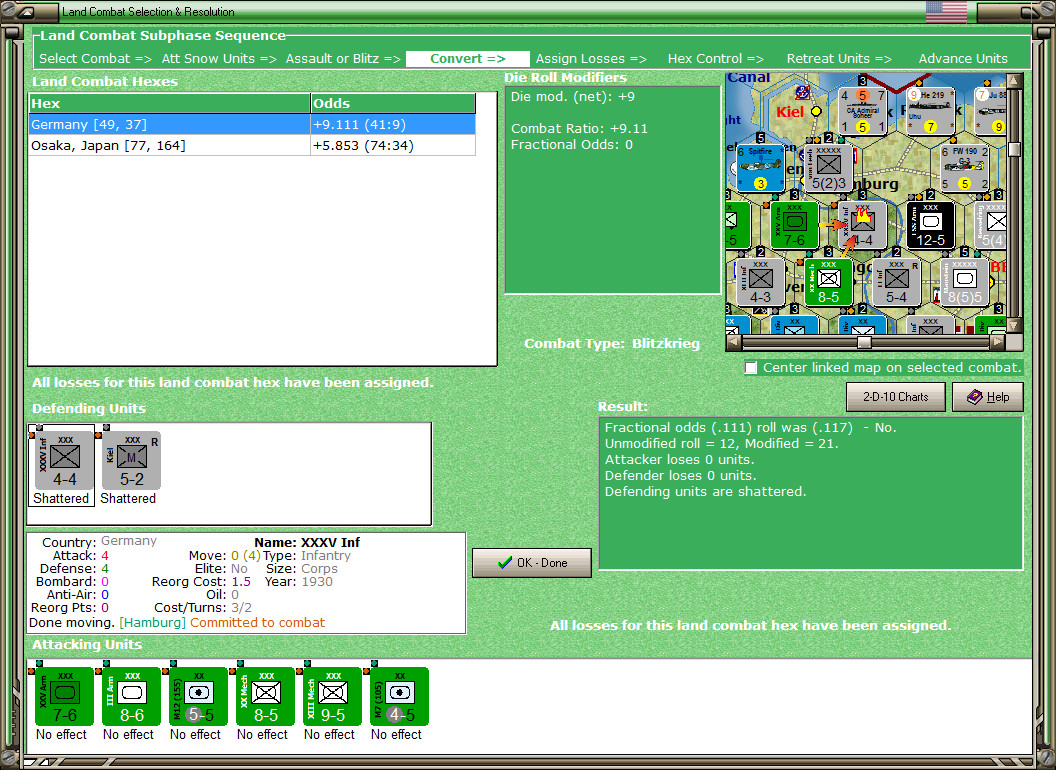The image size is (1056, 770).
Task: Click the green 8-5 mech counter on map
Action: pyautogui.click(x=828, y=282)
